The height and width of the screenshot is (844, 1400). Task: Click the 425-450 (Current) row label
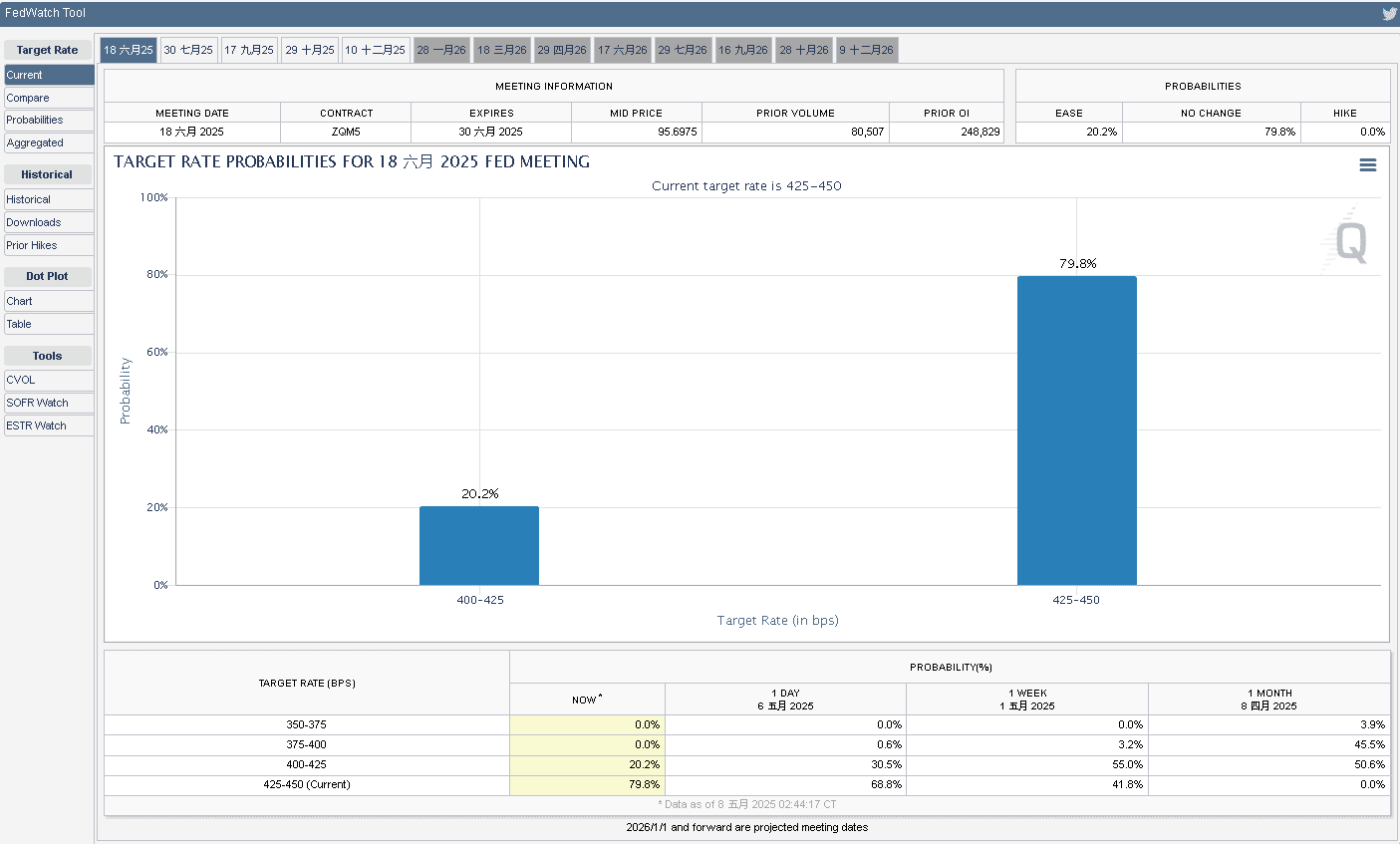(307, 784)
